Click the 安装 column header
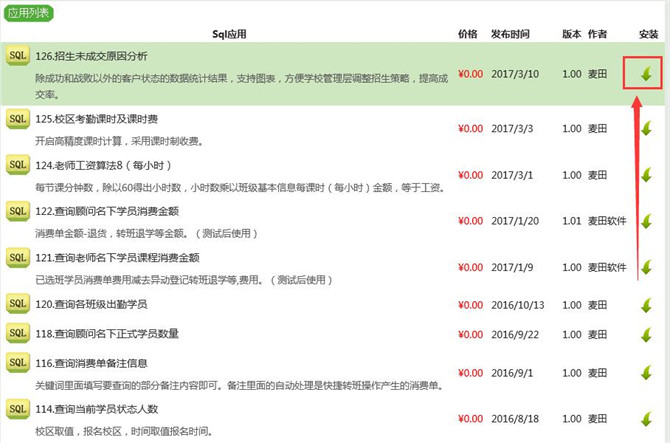 [649, 34]
